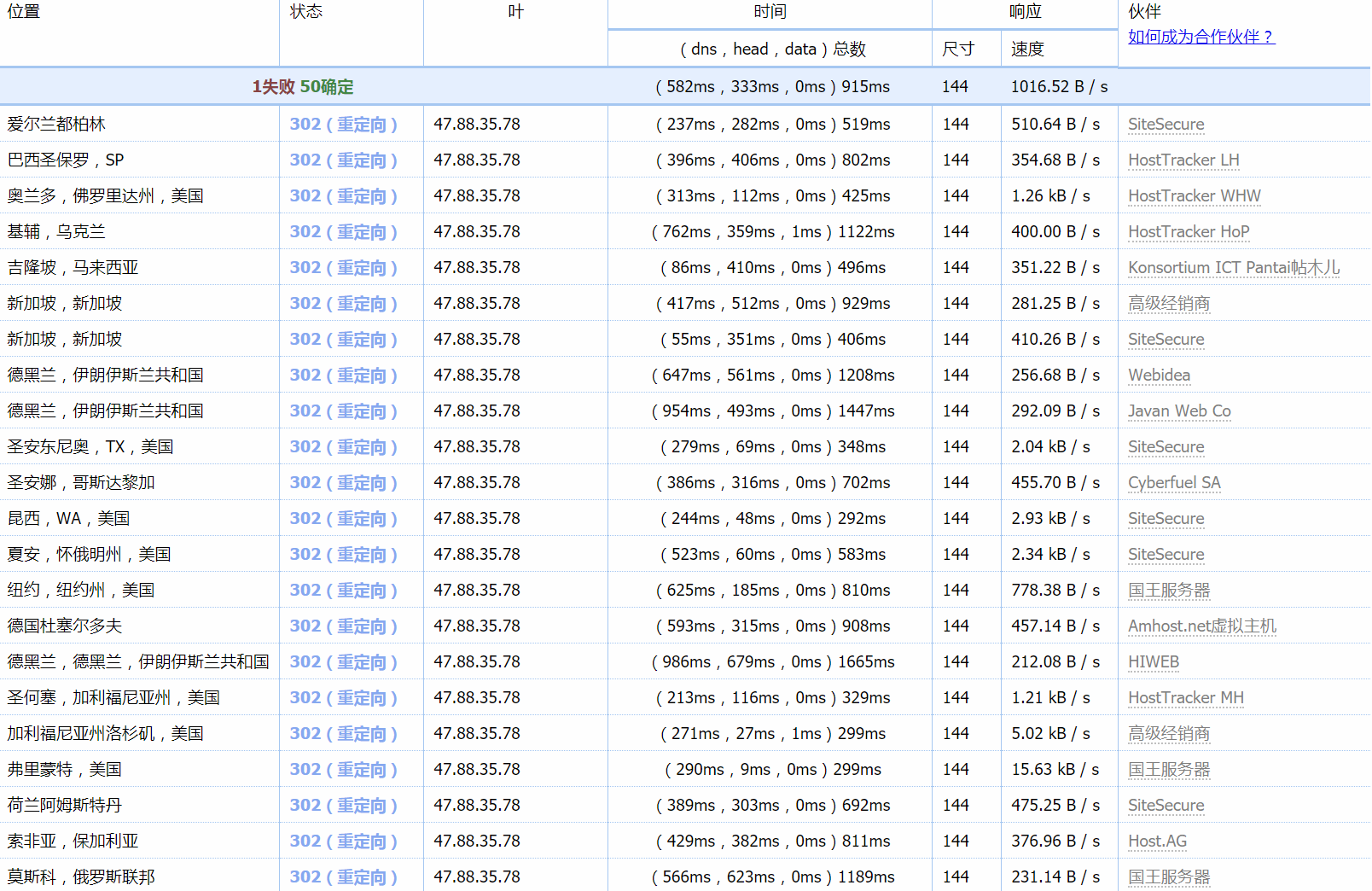Select the 状态 column header

[x=305, y=12]
